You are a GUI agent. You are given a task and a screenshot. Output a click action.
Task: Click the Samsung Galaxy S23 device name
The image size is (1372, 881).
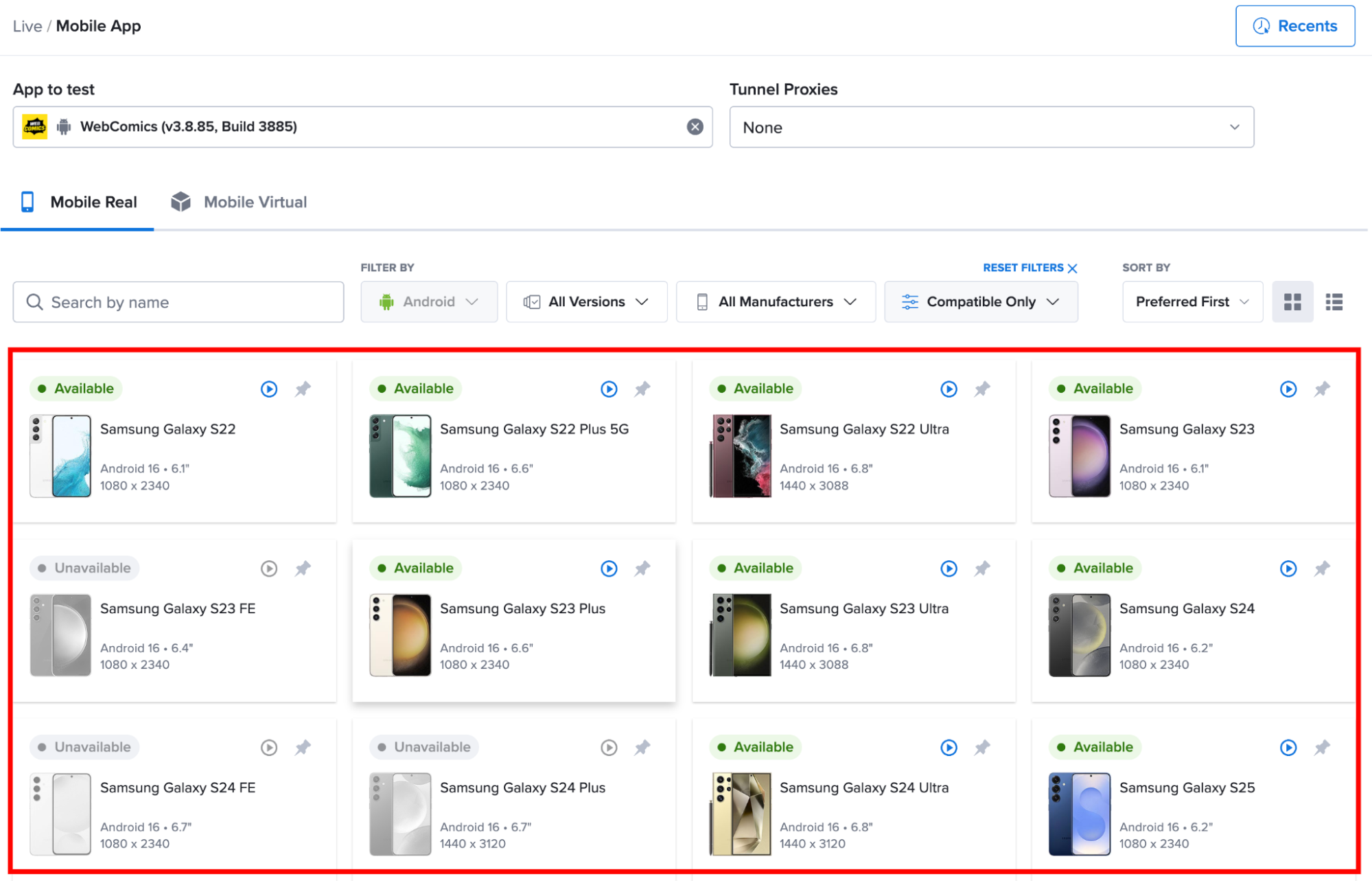tap(1187, 430)
